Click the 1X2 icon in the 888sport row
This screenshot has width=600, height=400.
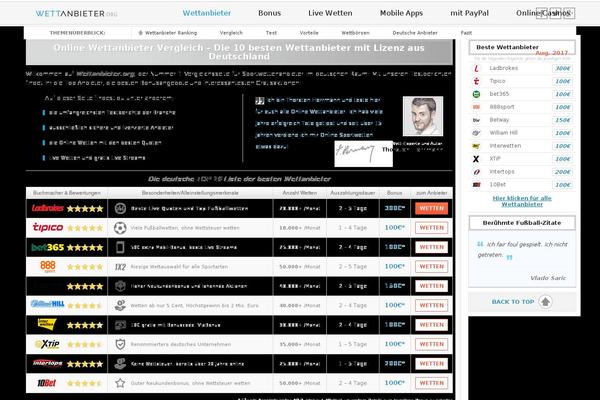pyautogui.click(x=120, y=267)
